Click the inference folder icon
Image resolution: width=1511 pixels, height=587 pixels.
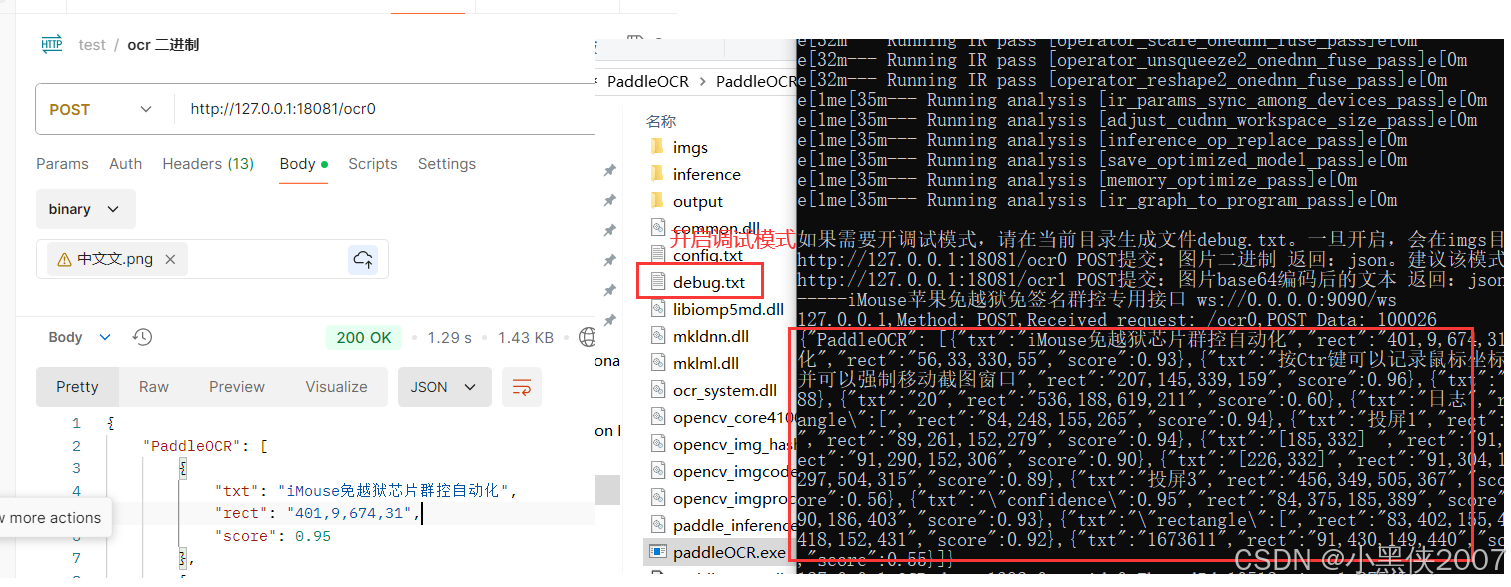pyautogui.click(x=657, y=174)
